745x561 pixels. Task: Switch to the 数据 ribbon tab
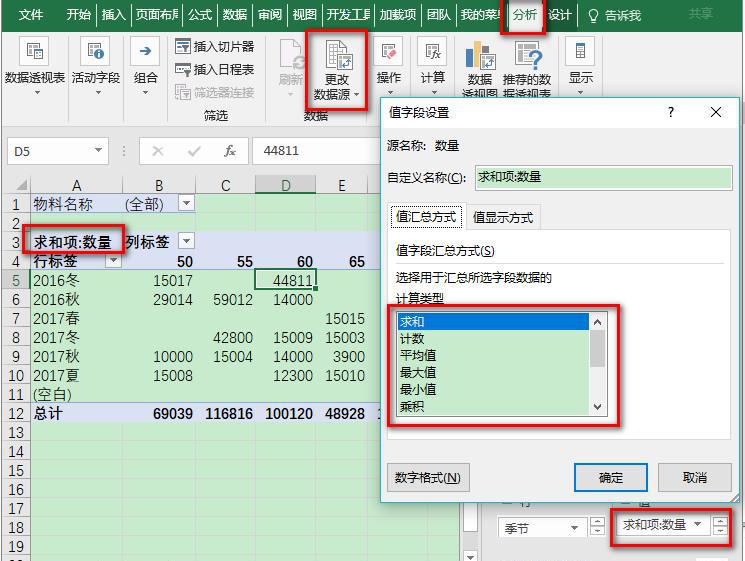[x=235, y=15]
